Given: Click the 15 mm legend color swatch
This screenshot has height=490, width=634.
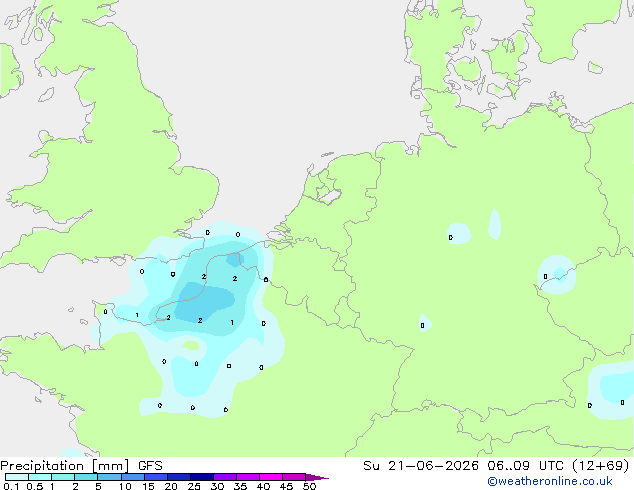Looking at the screenshot, I should click(x=156, y=477).
